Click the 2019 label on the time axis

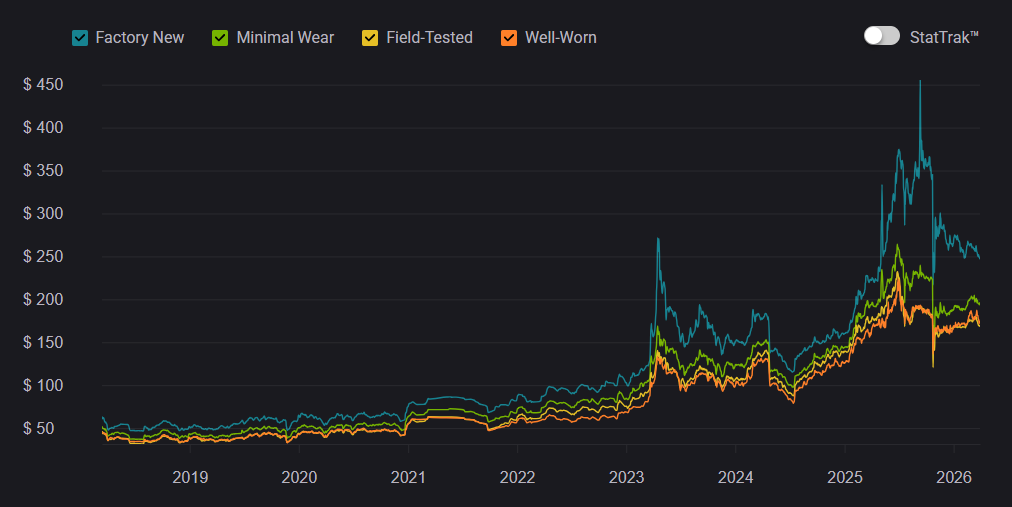tap(190, 477)
